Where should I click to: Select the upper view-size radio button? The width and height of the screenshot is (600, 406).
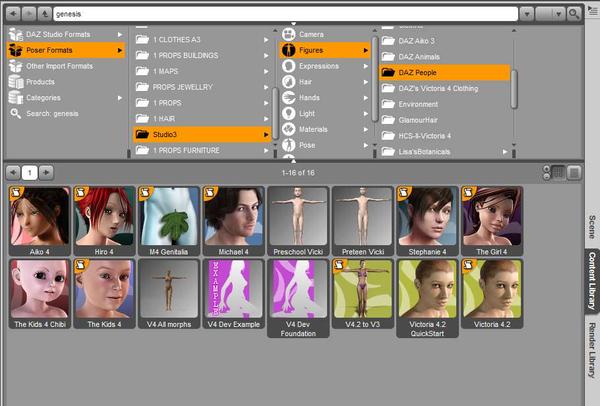click(547, 169)
